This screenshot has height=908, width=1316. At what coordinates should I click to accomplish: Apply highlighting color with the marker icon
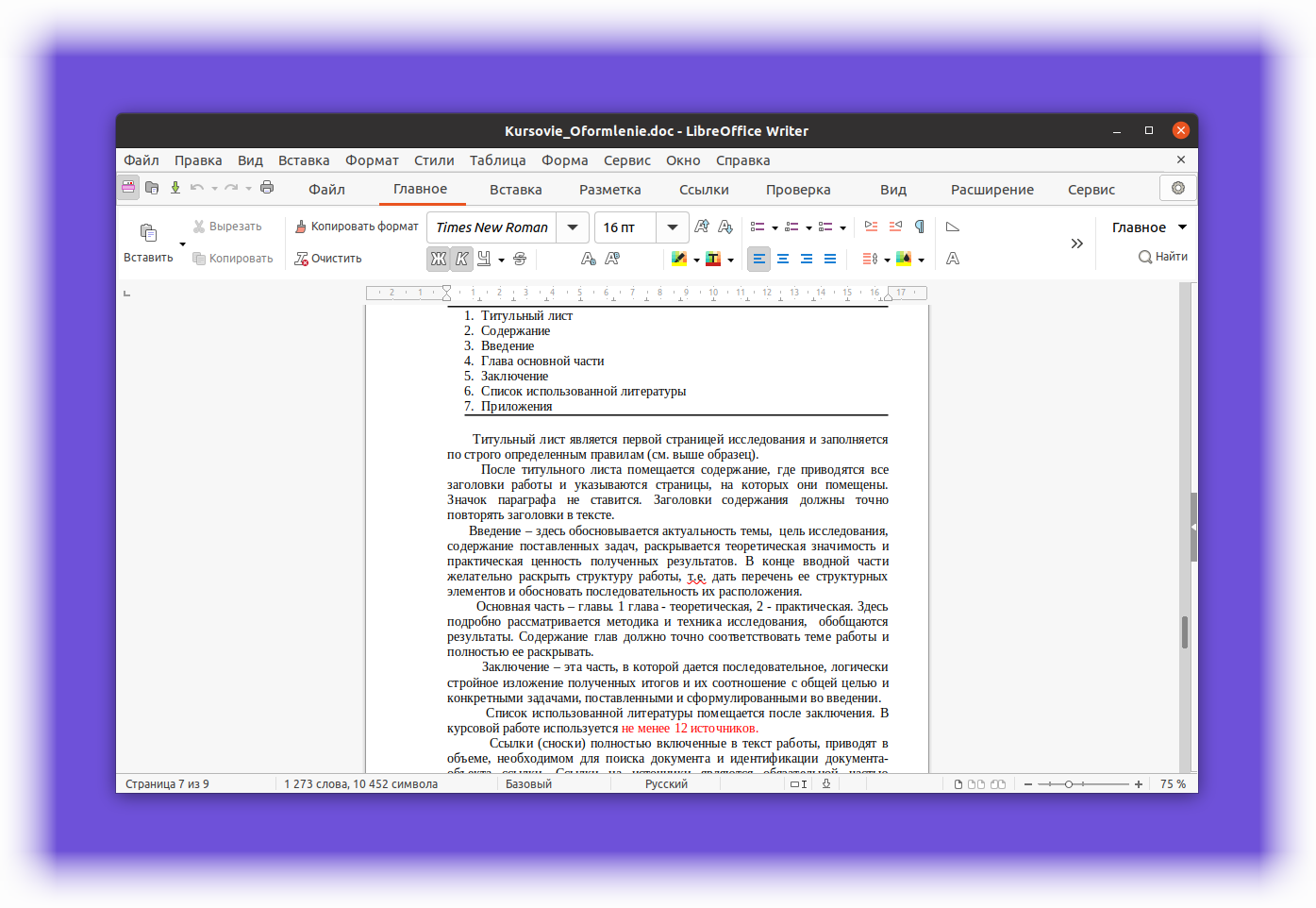coord(678,259)
